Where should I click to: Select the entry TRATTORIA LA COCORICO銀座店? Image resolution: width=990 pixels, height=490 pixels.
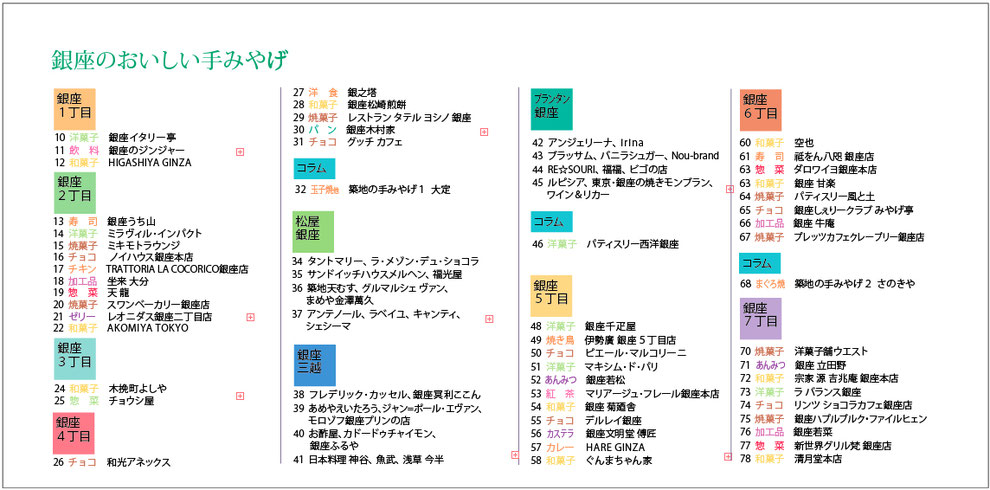tap(177, 269)
